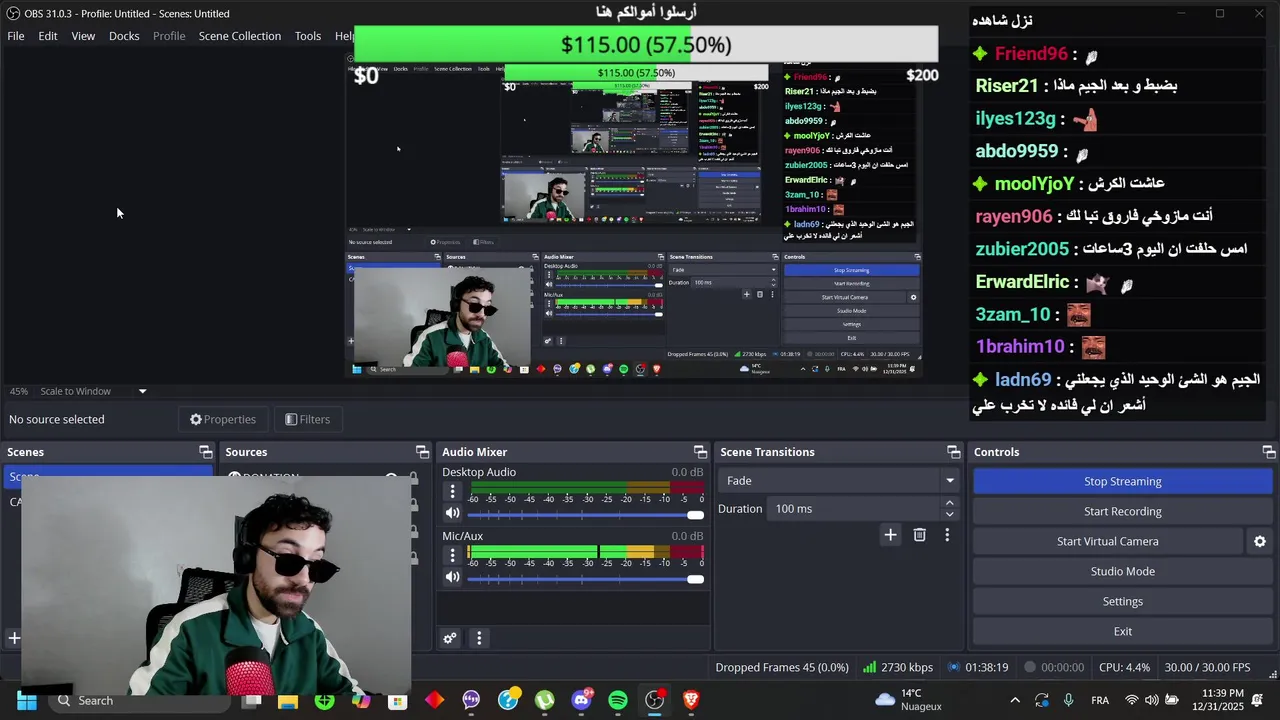Show hidden system tray icons chevron
This screenshot has width=1280, height=720.
click(1015, 700)
